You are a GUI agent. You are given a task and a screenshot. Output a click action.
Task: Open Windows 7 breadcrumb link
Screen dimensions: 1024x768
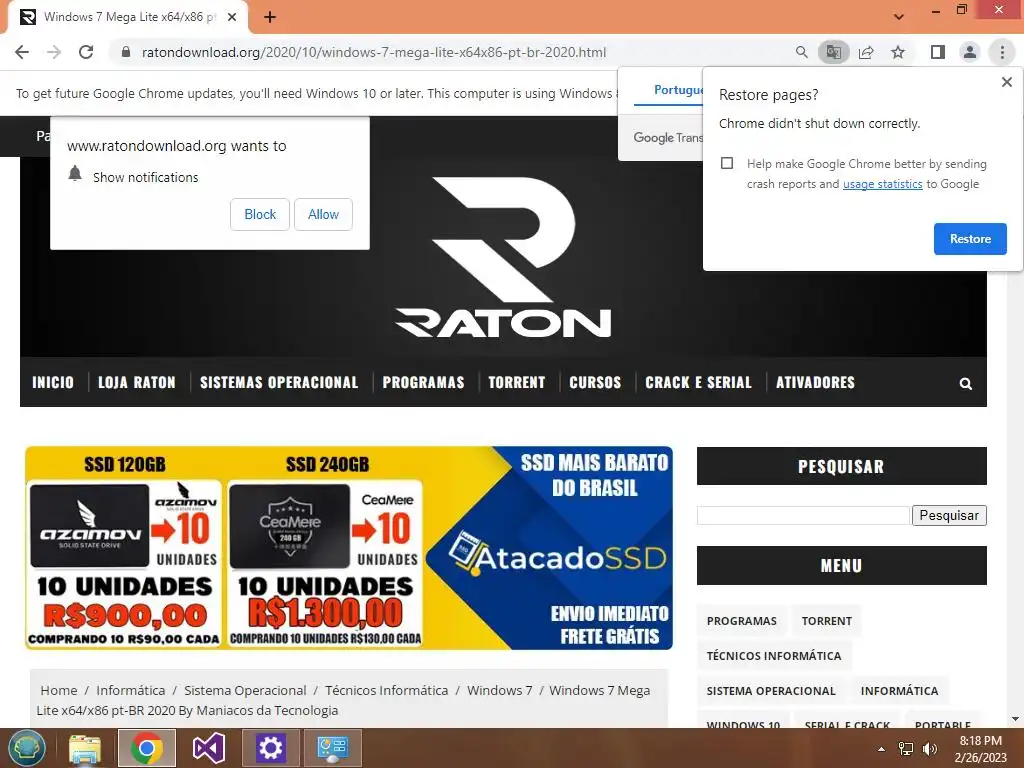pyautogui.click(x=500, y=690)
